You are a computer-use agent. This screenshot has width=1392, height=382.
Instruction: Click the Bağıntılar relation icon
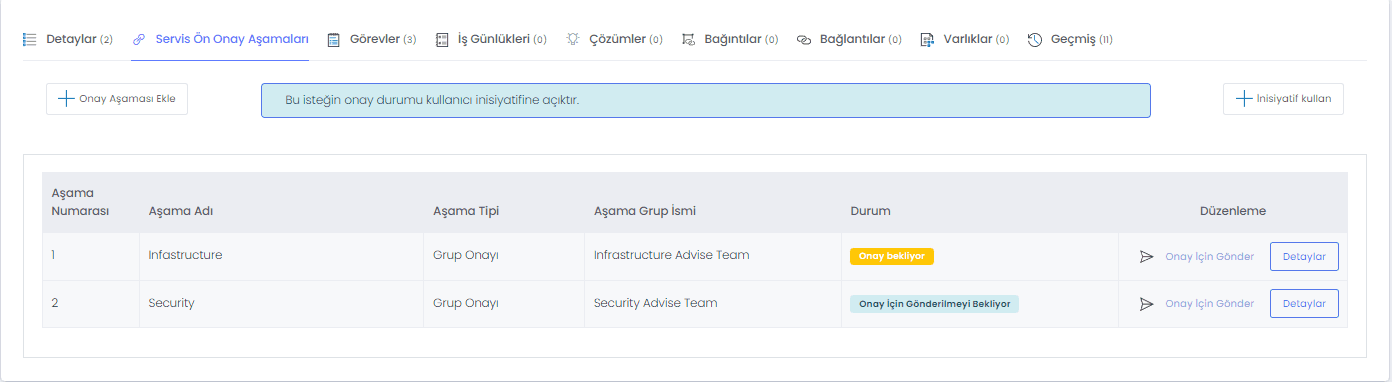[688, 40]
